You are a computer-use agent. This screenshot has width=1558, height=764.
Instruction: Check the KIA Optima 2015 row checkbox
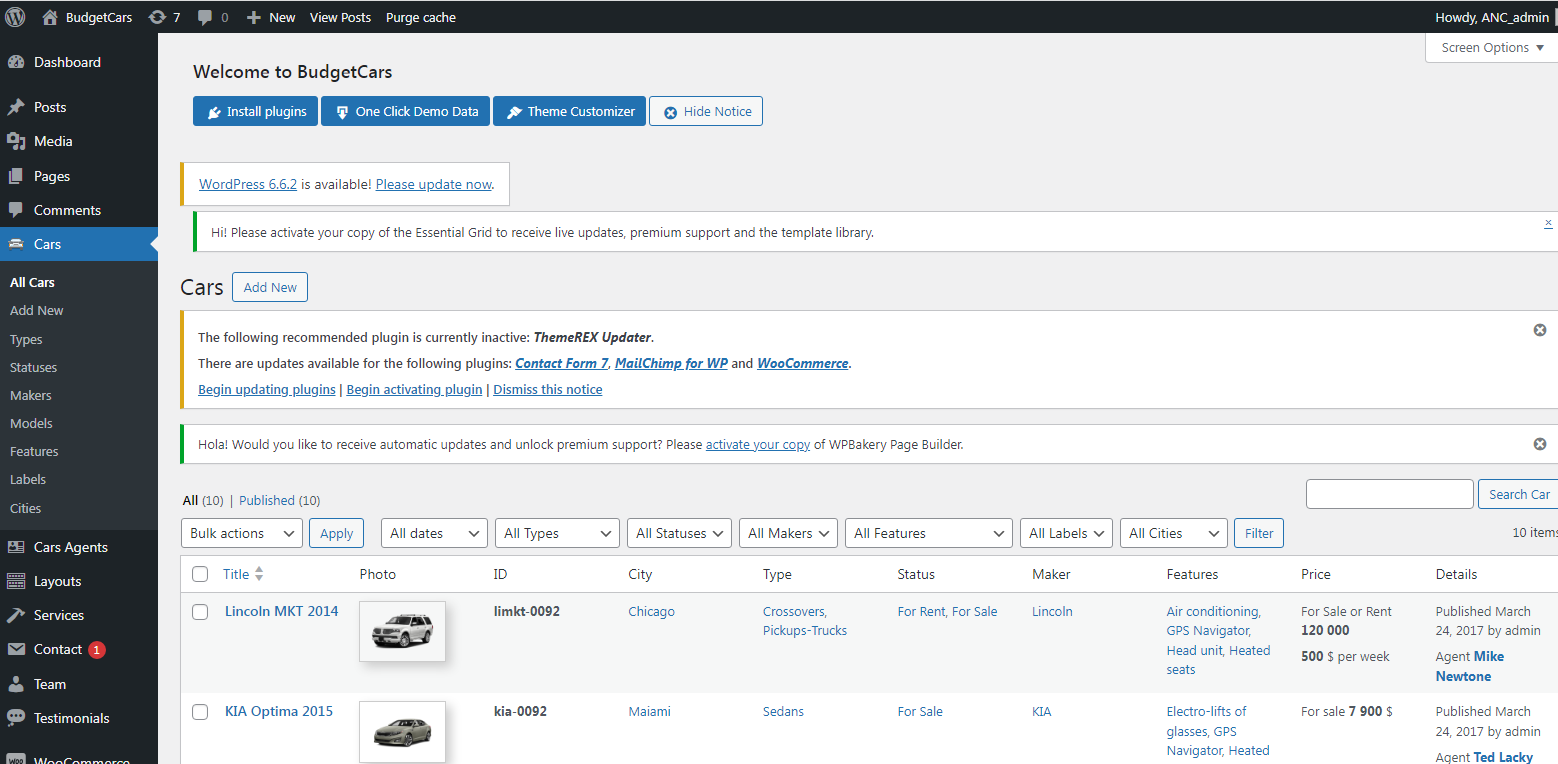(200, 711)
